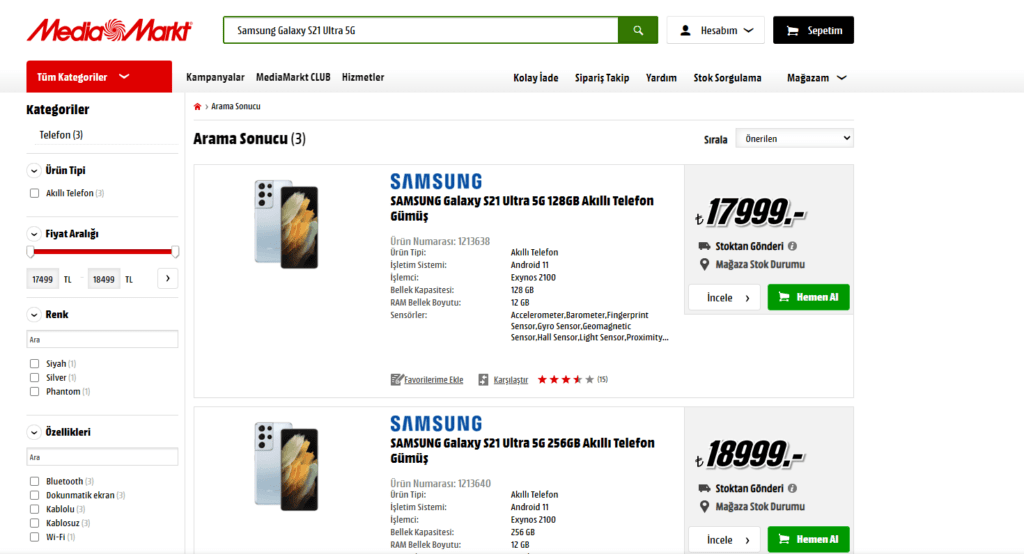Screen dimensions: 1024x554
Task: Click the Mağaza Stok Durumu location pin
Action: coord(706,265)
